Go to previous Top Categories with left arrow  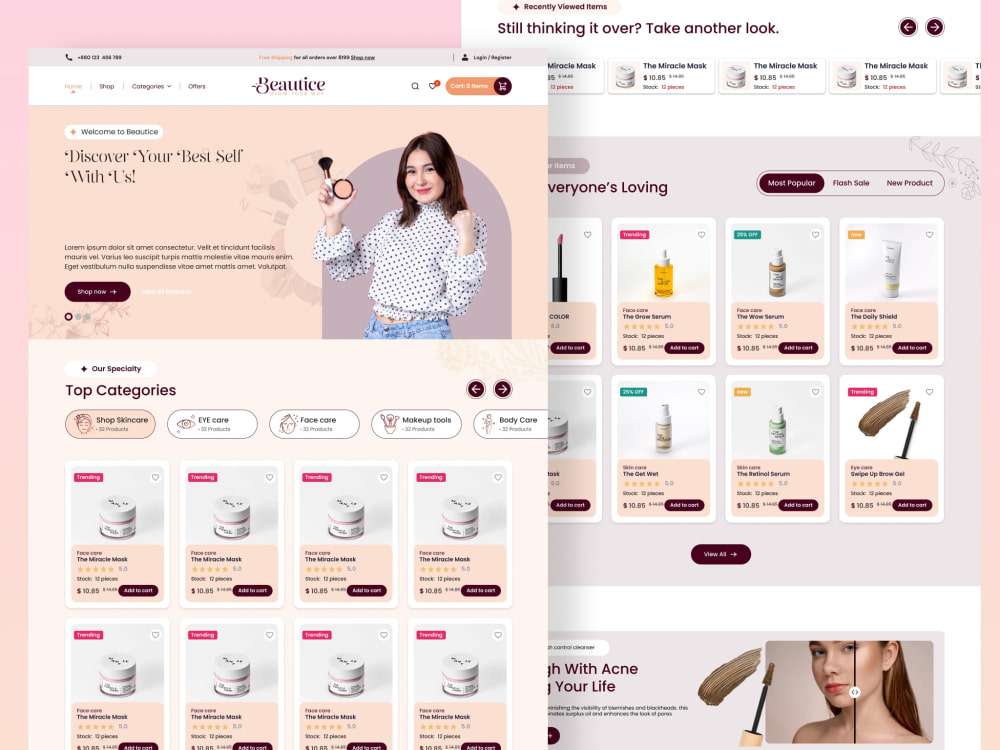(x=476, y=389)
